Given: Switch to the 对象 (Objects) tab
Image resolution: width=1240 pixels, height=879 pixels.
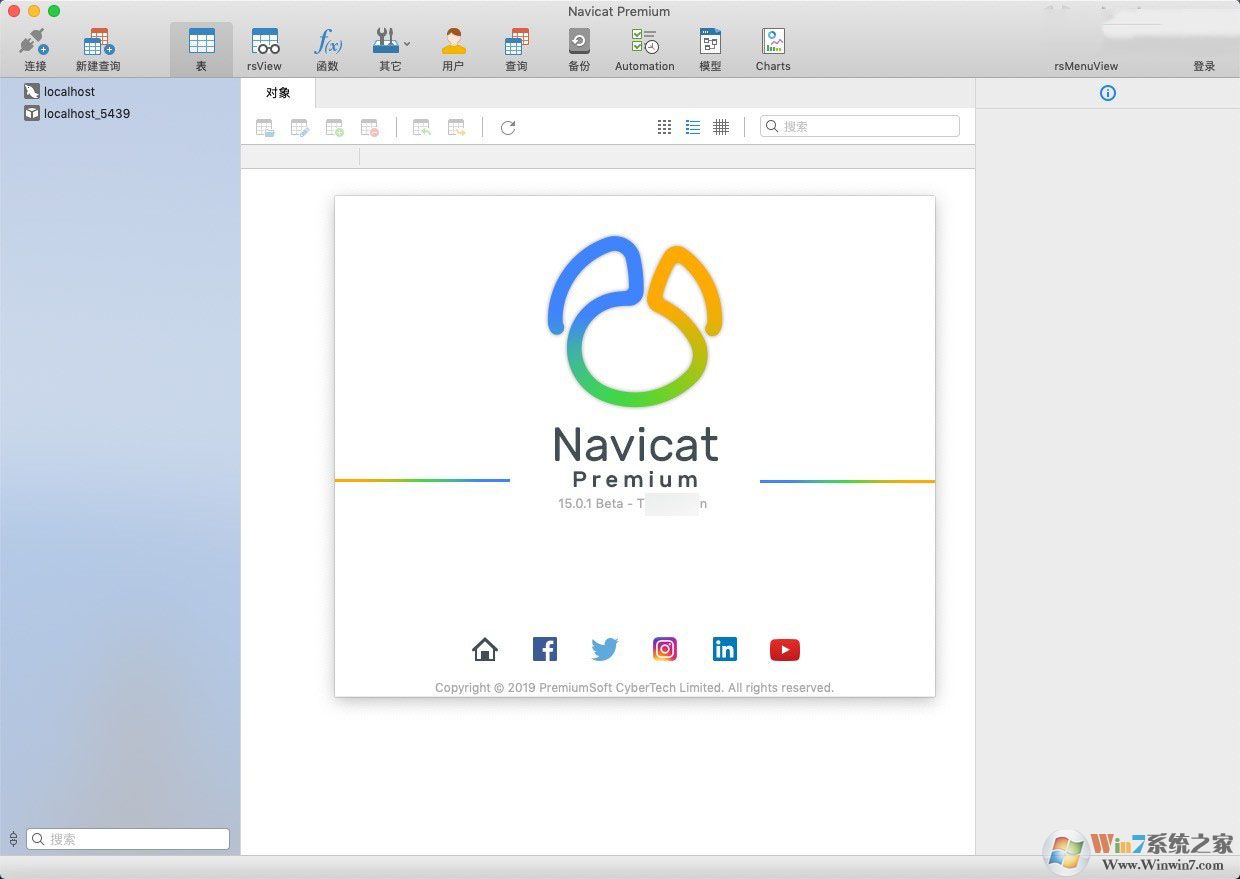Looking at the screenshot, I should [x=278, y=92].
